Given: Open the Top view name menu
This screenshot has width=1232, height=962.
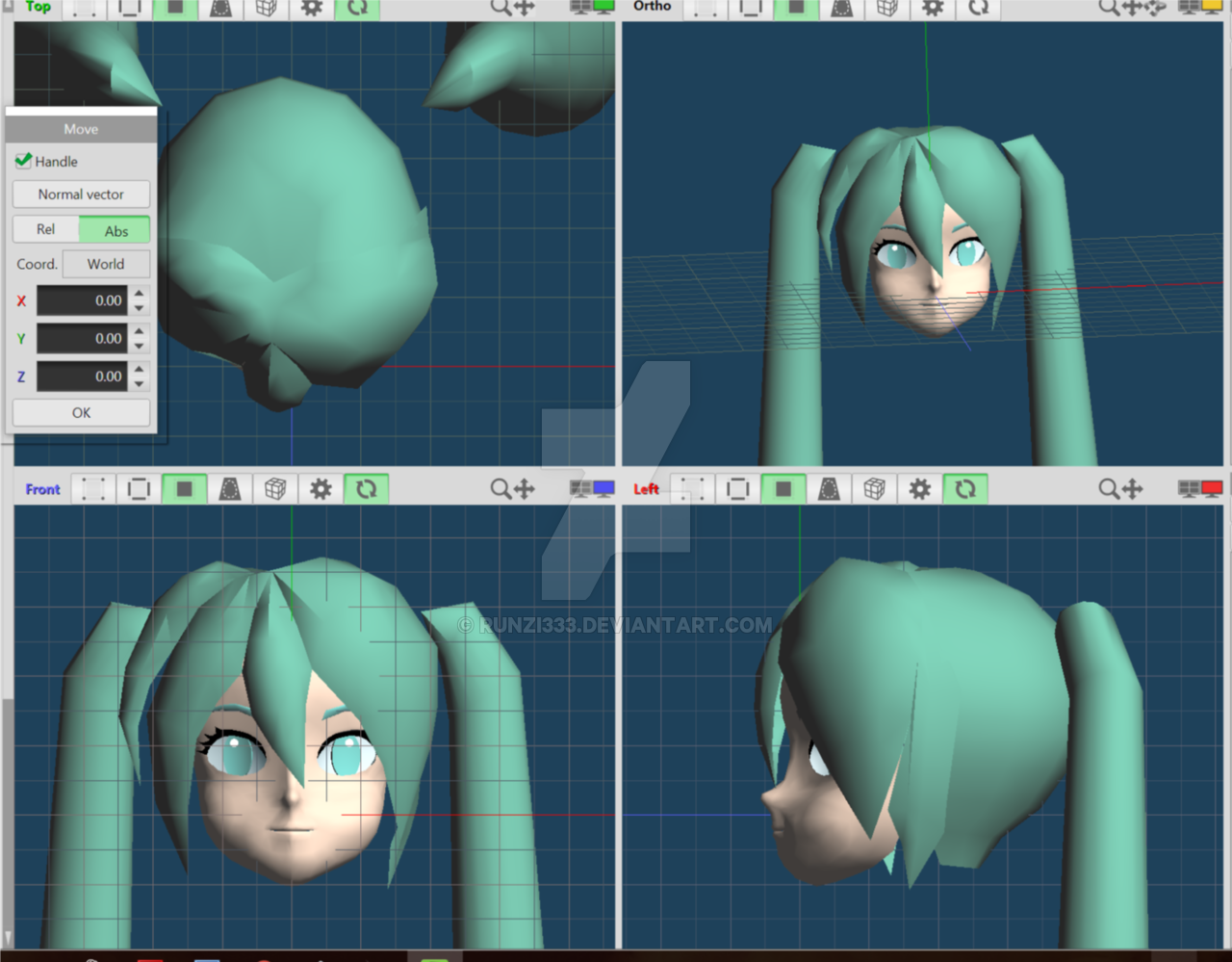Looking at the screenshot, I should click(x=38, y=7).
